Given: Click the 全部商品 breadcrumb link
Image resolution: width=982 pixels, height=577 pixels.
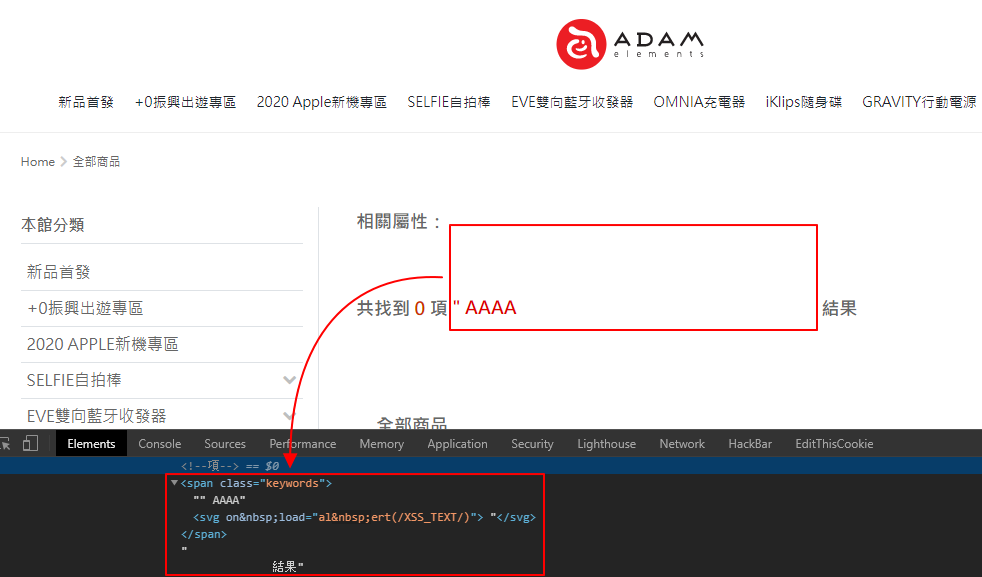Looking at the screenshot, I should pos(96,162).
